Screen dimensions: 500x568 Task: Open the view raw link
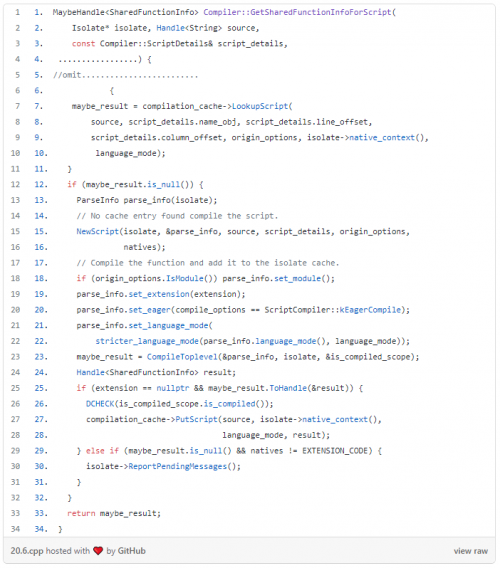coord(470,551)
